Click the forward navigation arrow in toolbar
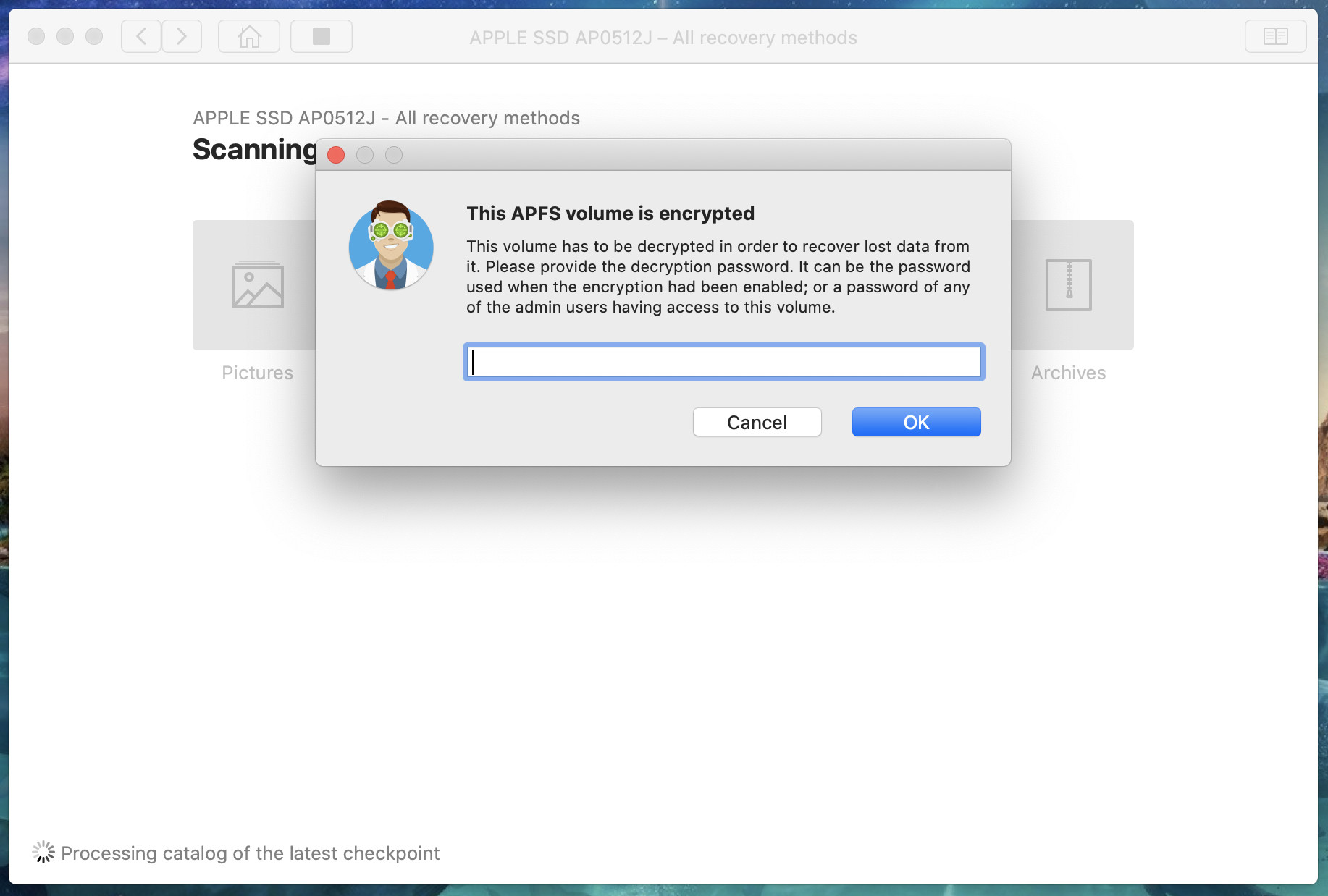 (182, 36)
